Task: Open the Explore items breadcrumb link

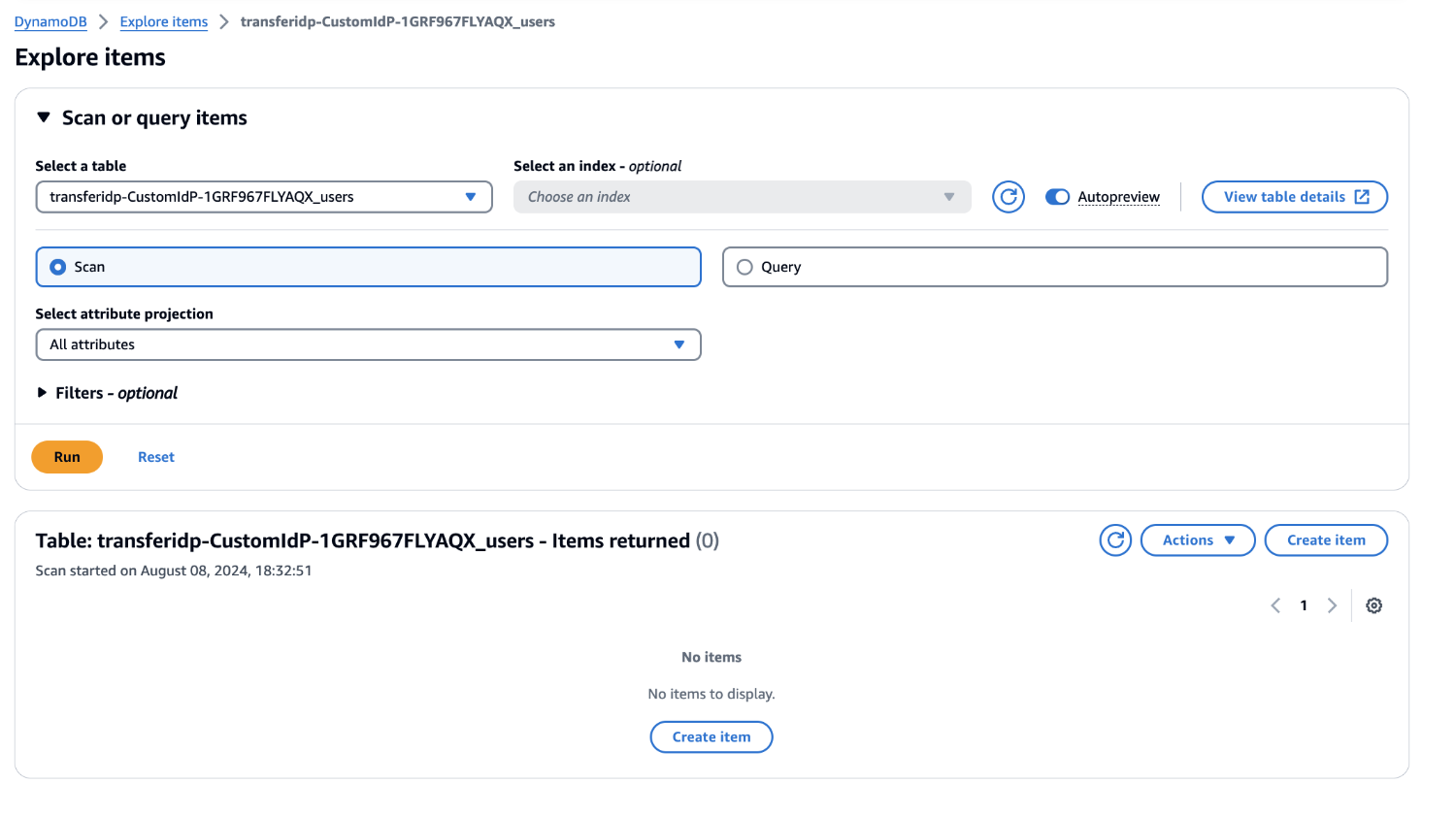Action: coord(163,21)
